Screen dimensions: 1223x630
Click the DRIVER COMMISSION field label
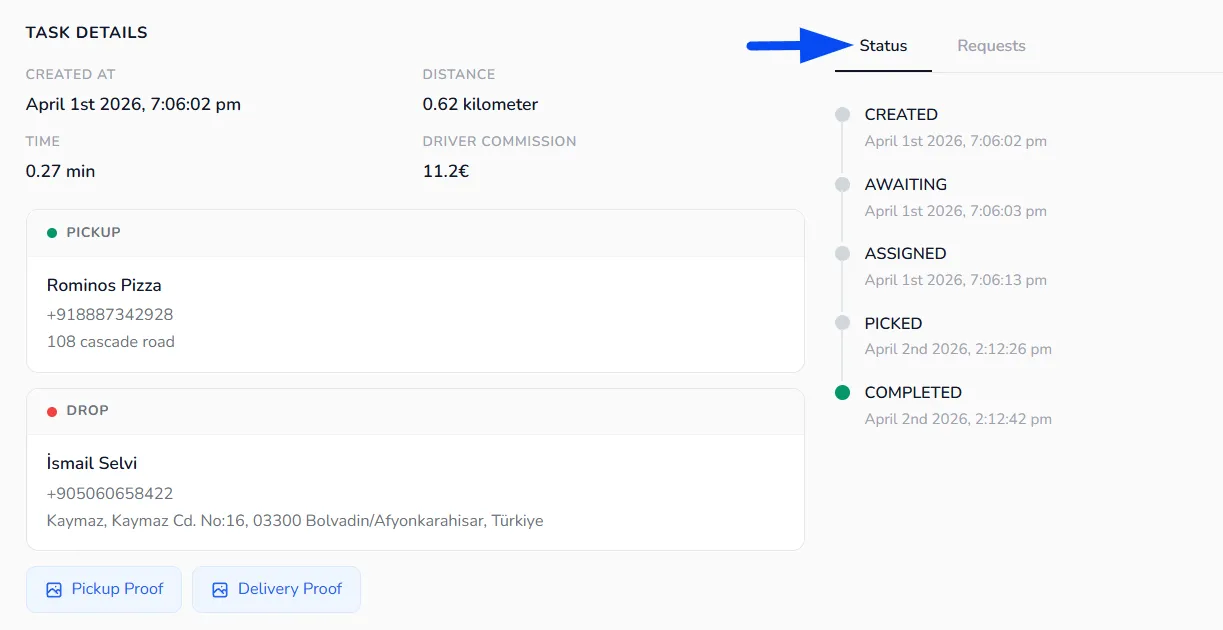pyautogui.click(x=499, y=141)
